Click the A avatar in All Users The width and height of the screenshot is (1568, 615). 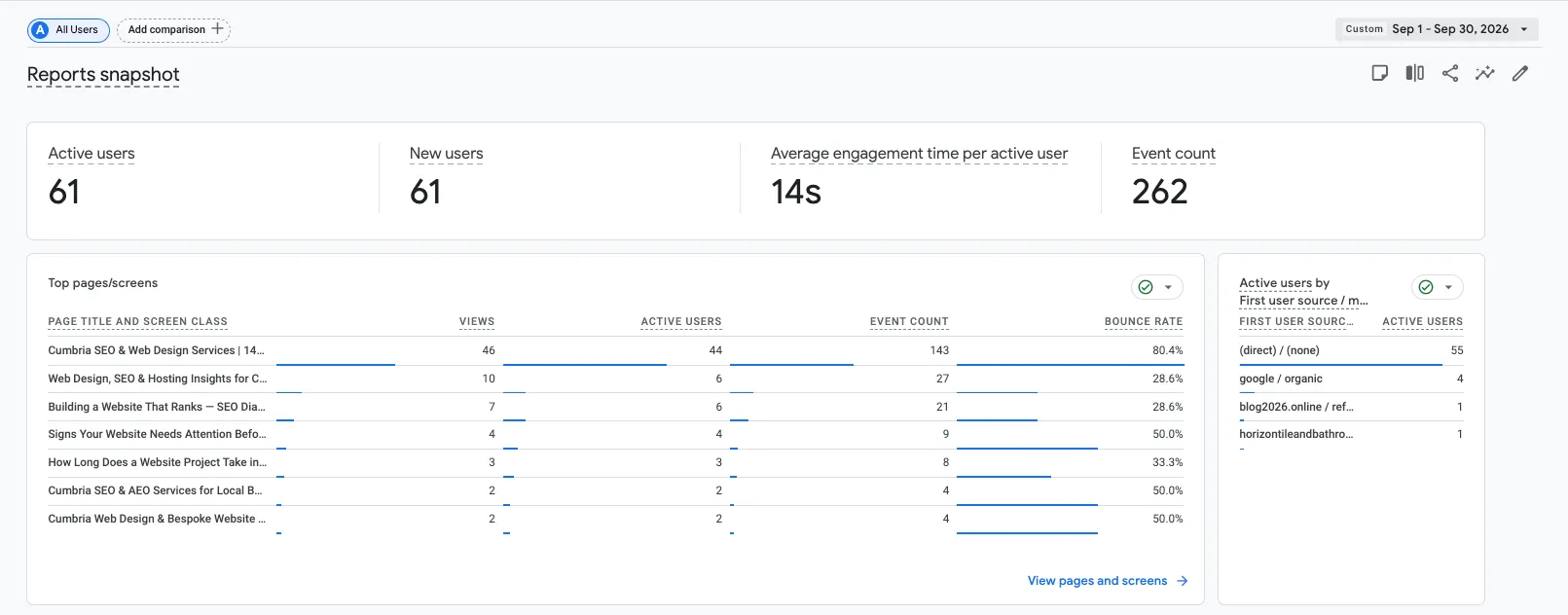pos(40,30)
